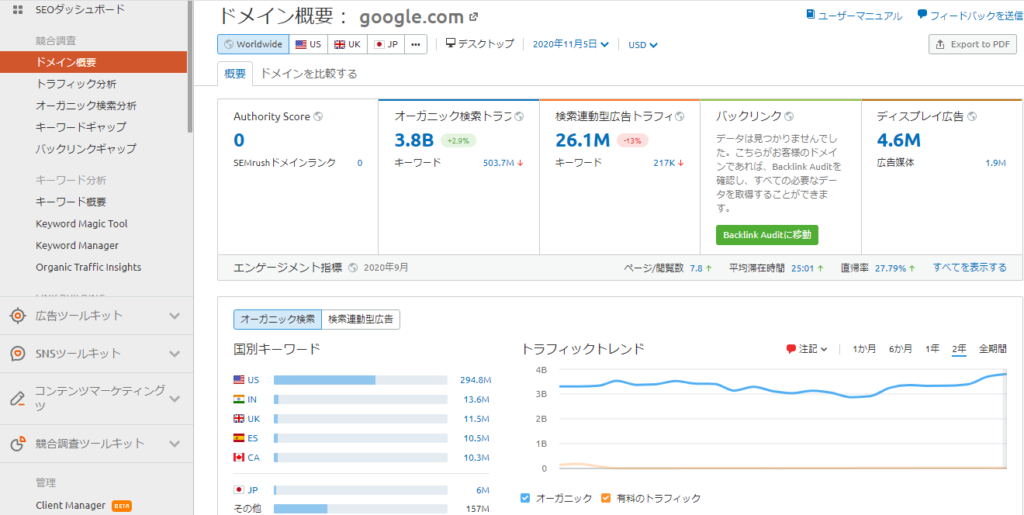The width and height of the screenshot is (1024, 515).
Task: Click the red 注記 comment icon
Action: pyautogui.click(x=792, y=349)
